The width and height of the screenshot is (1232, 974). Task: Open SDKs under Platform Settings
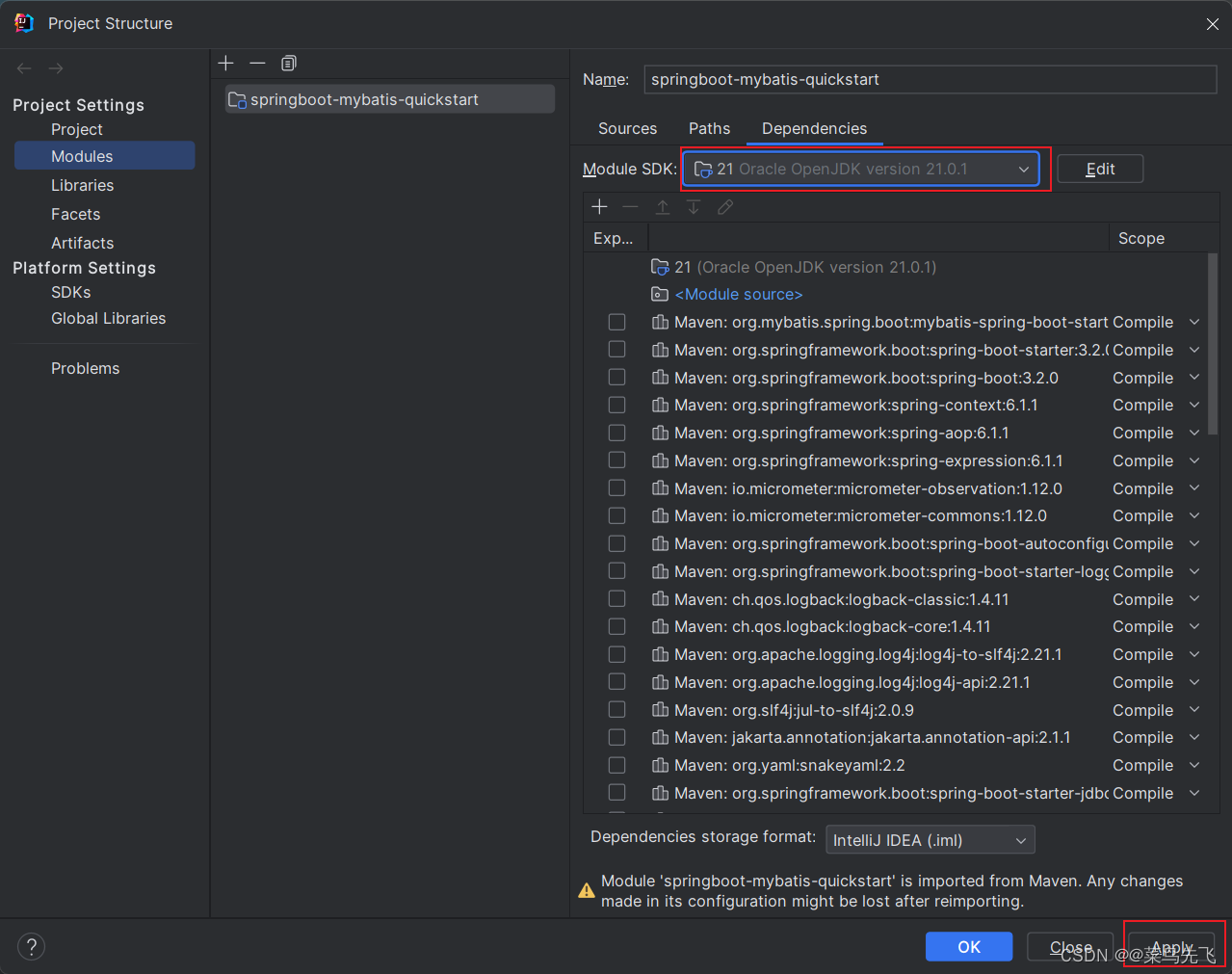[x=70, y=292]
